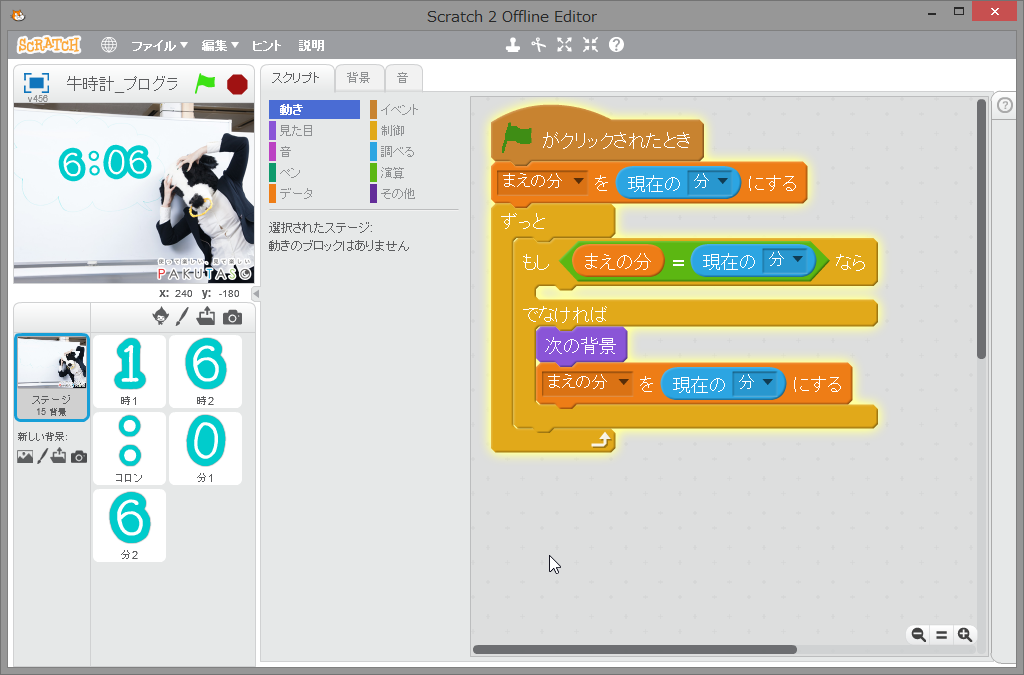Click the = operator in condition
The width and height of the screenshot is (1024, 675).
pos(679,262)
